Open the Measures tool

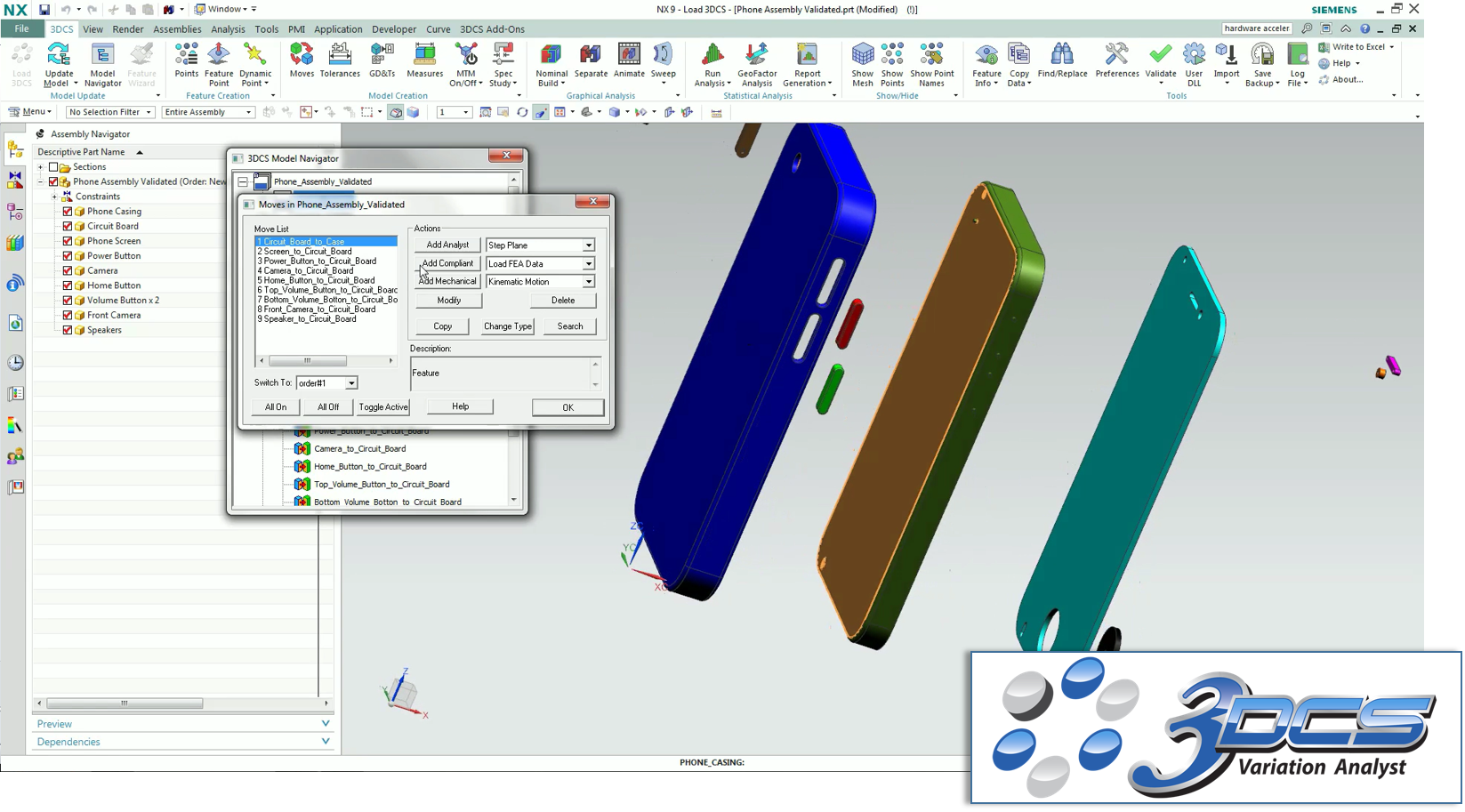pos(424,60)
